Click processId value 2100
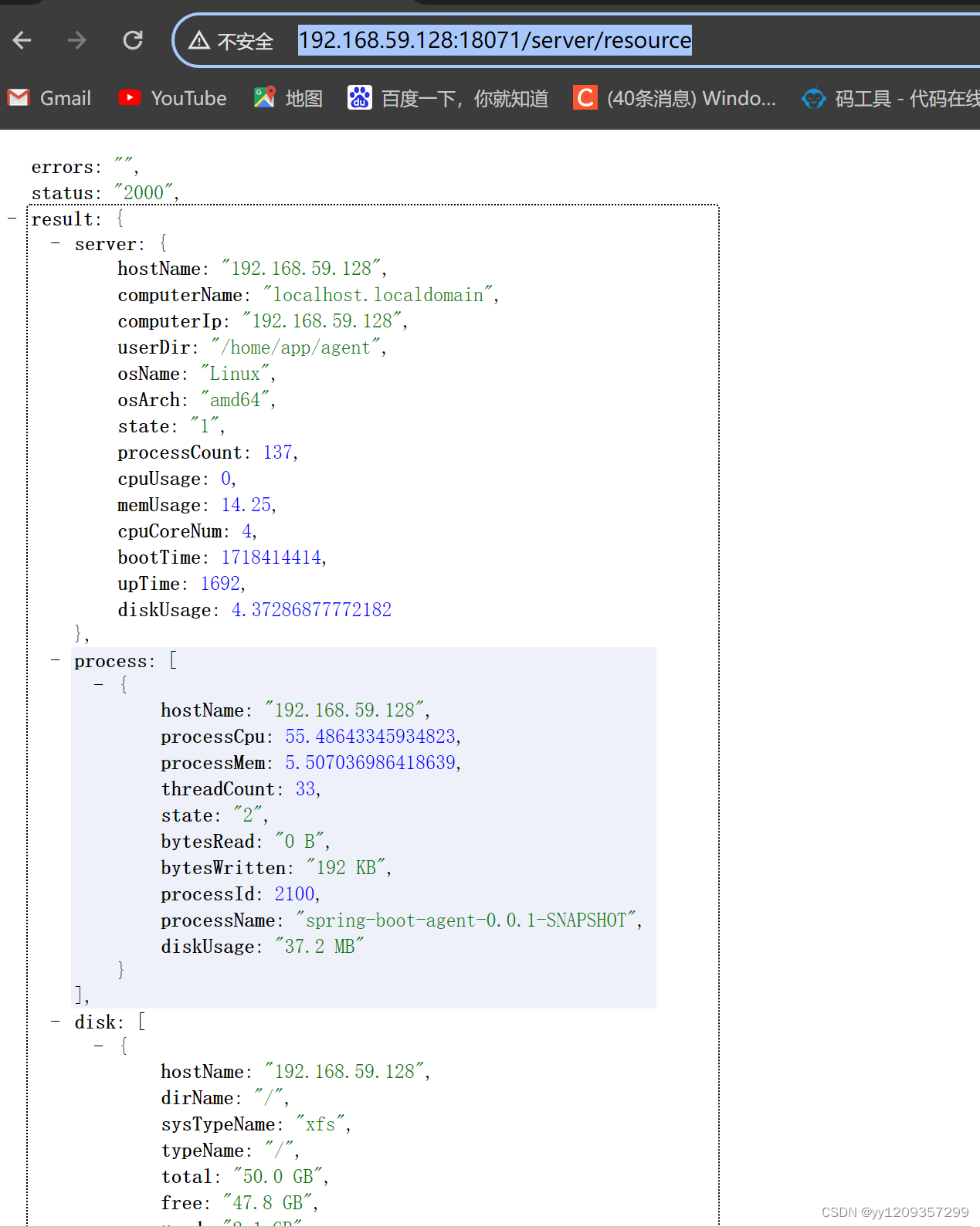Viewport: 980px width, 1227px height. [x=295, y=894]
